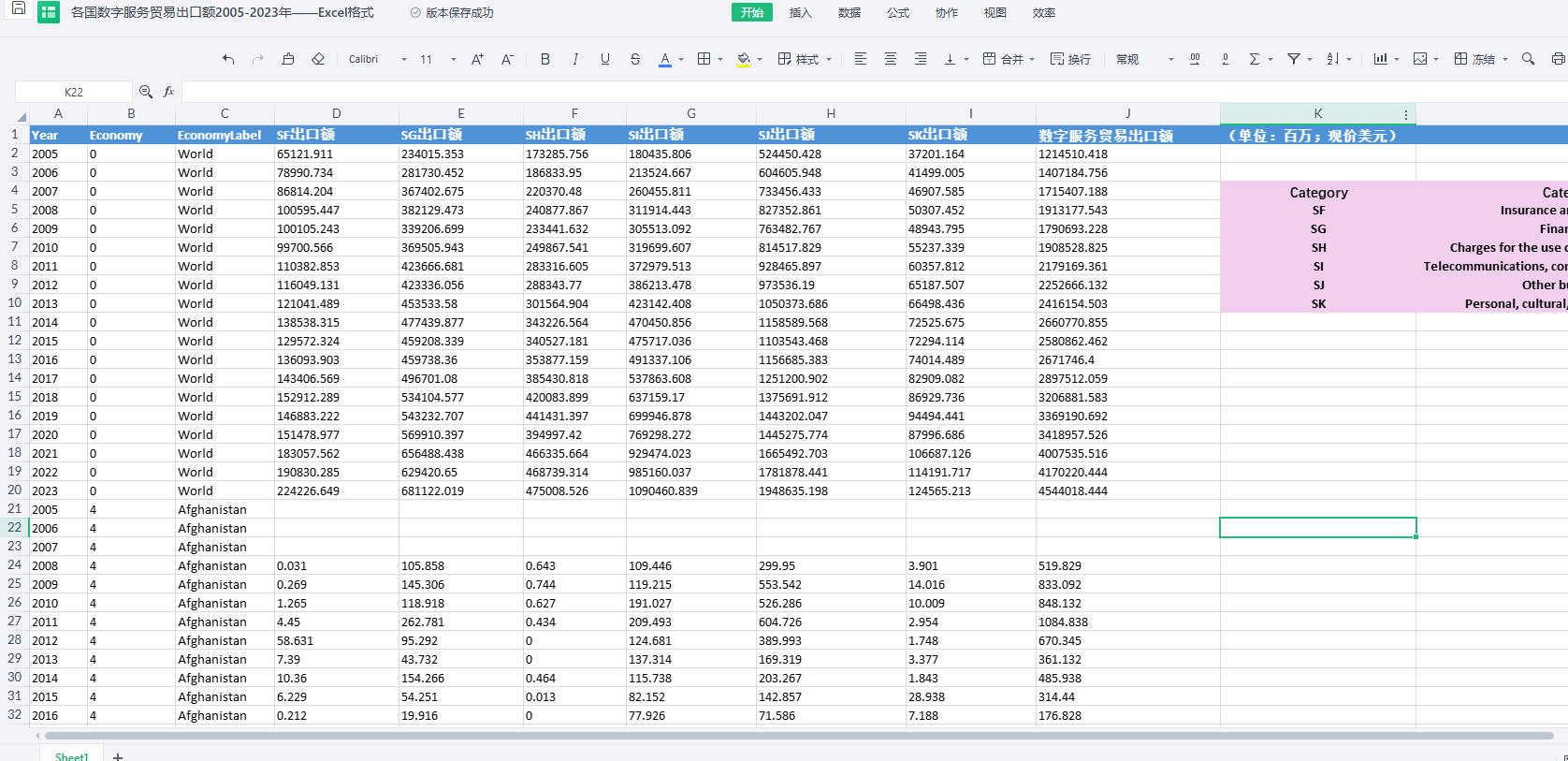The image size is (1568, 761).
Task: Switch to the 插入 tab
Action: click(800, 13)
